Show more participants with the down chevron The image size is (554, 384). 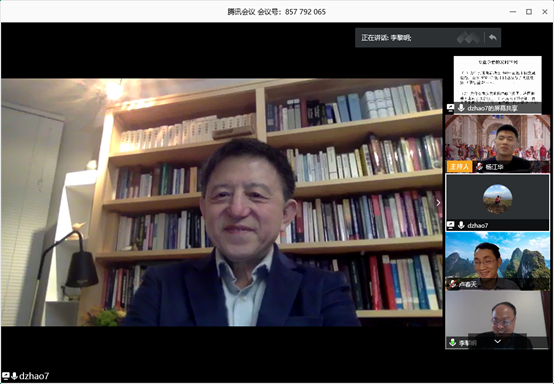point(497,341)
